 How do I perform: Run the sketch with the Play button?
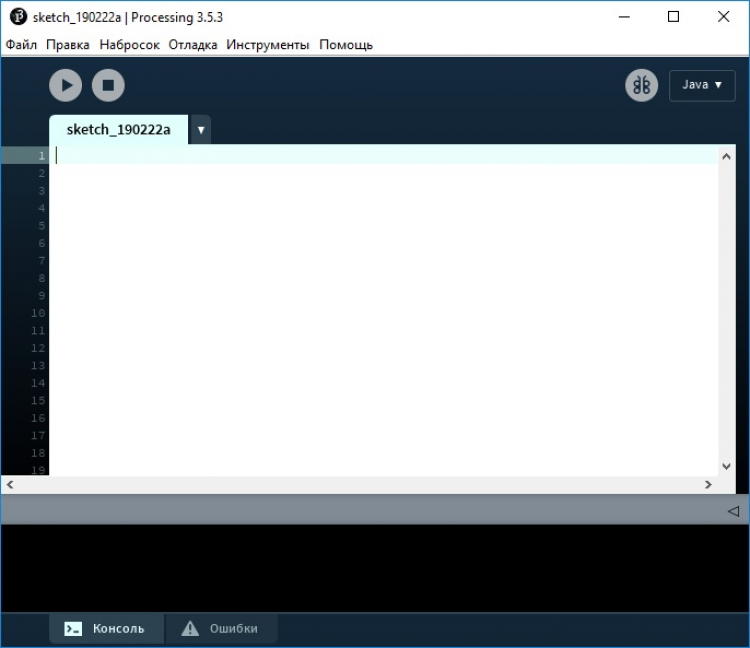pos(66,85)
